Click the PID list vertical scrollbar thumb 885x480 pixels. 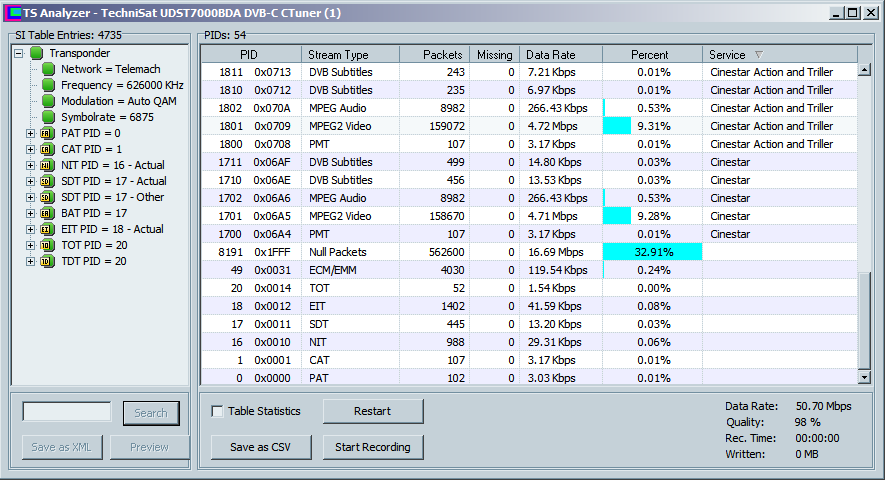click(x=864, y=321)
